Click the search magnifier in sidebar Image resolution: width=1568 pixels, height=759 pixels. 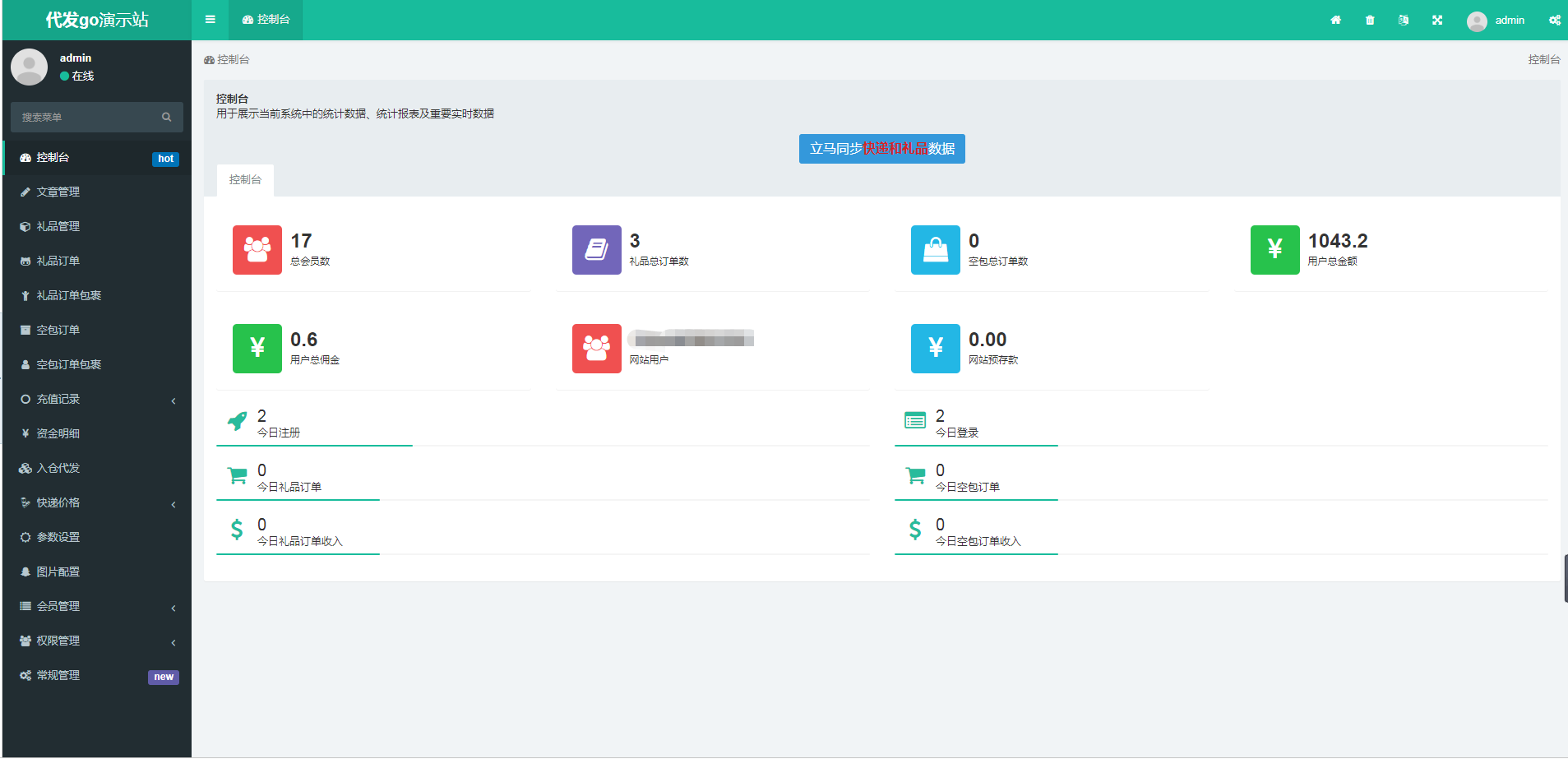tap(167, 117)
